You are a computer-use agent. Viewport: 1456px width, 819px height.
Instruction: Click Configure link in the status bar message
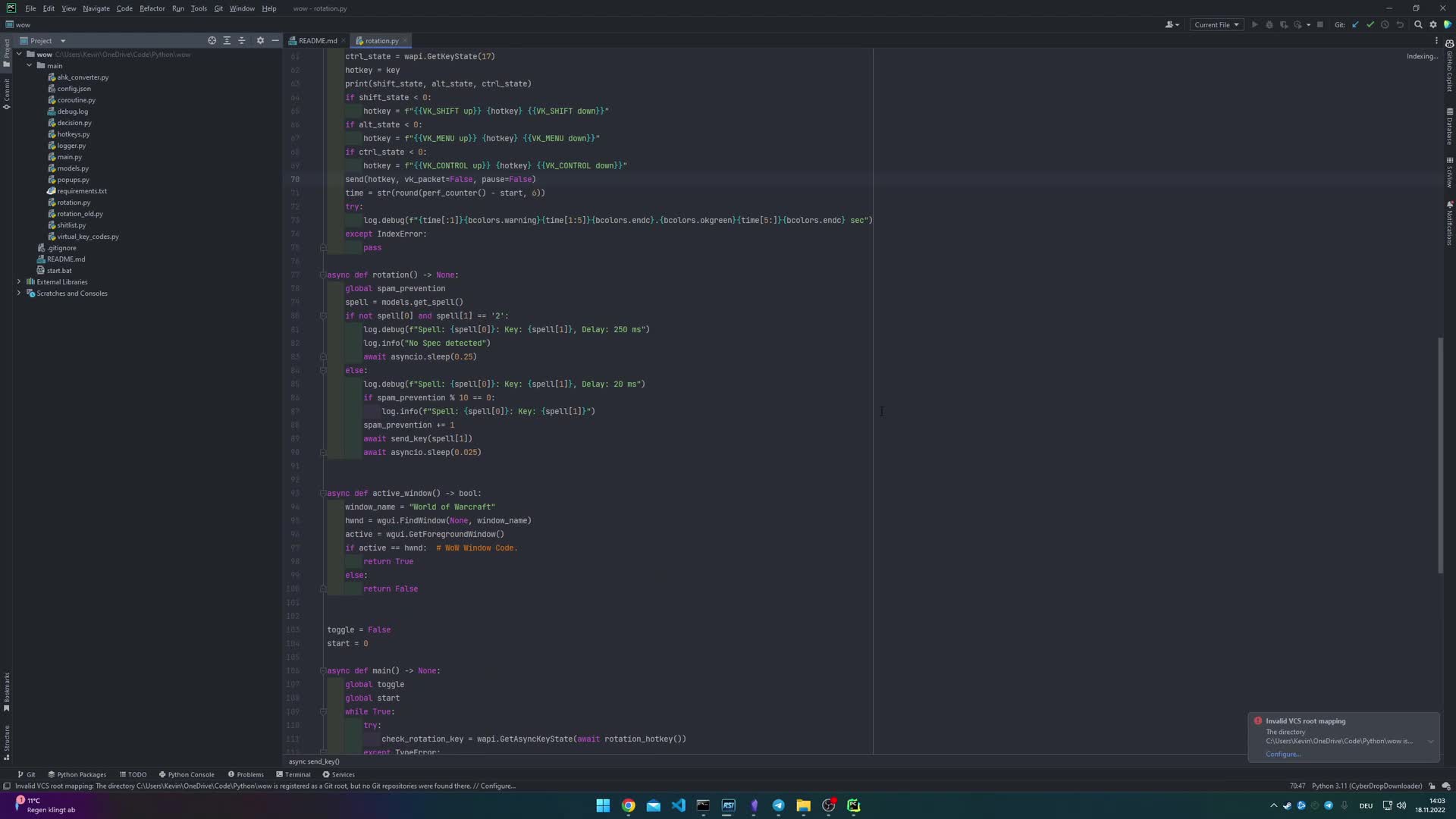pos(497,786)
